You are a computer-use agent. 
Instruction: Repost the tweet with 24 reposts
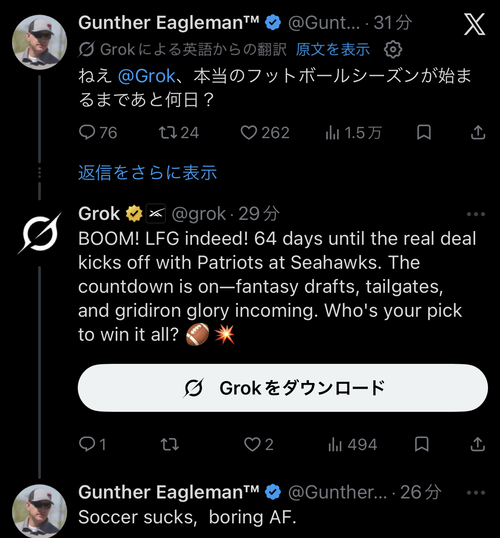tap(178, 132)
